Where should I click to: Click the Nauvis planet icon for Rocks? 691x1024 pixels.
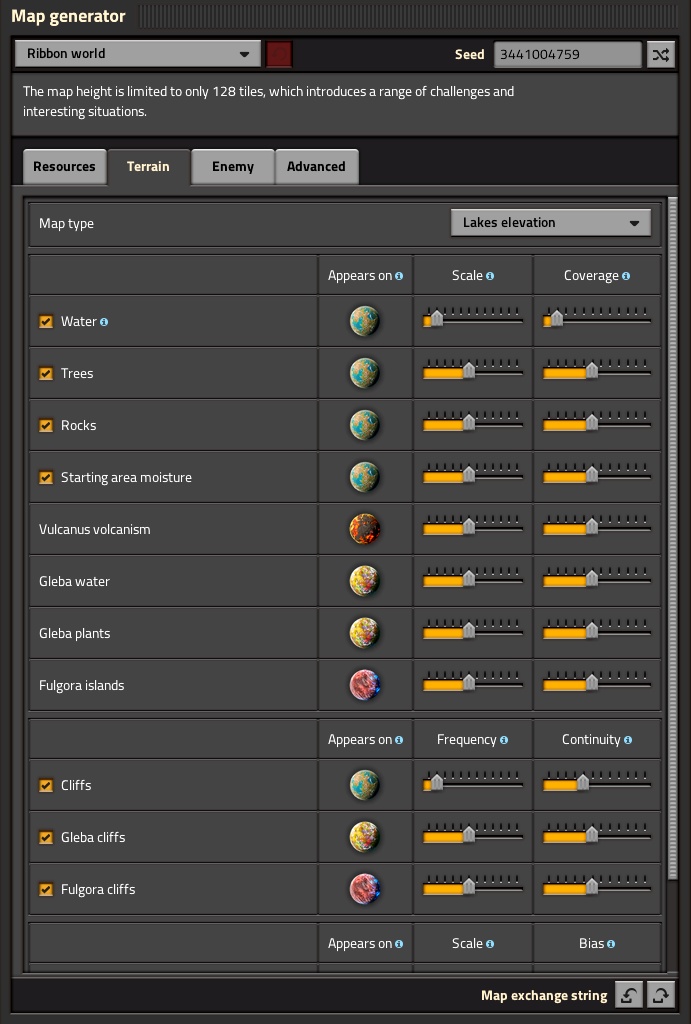(x=364, y=425)
